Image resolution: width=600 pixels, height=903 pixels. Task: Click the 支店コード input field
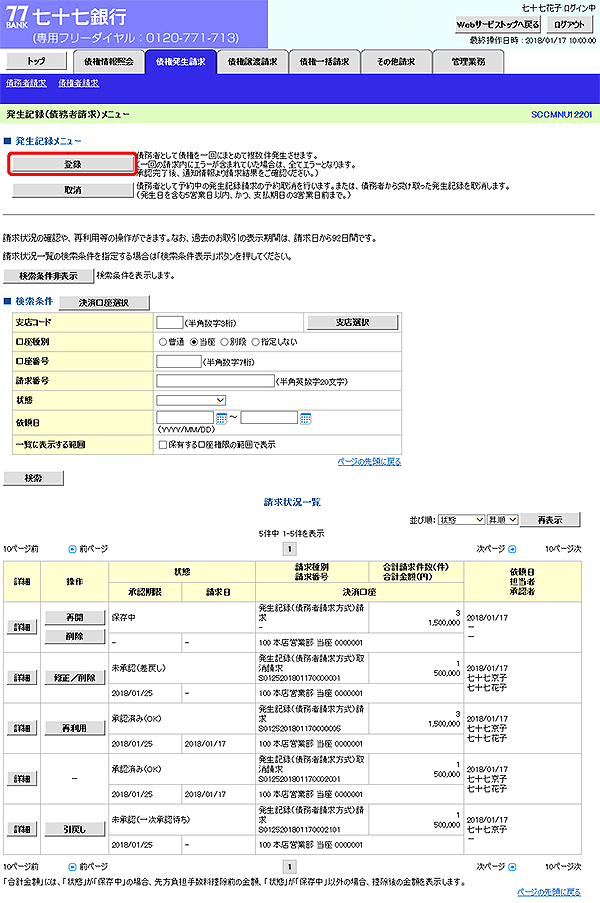(x=170, y=322)
